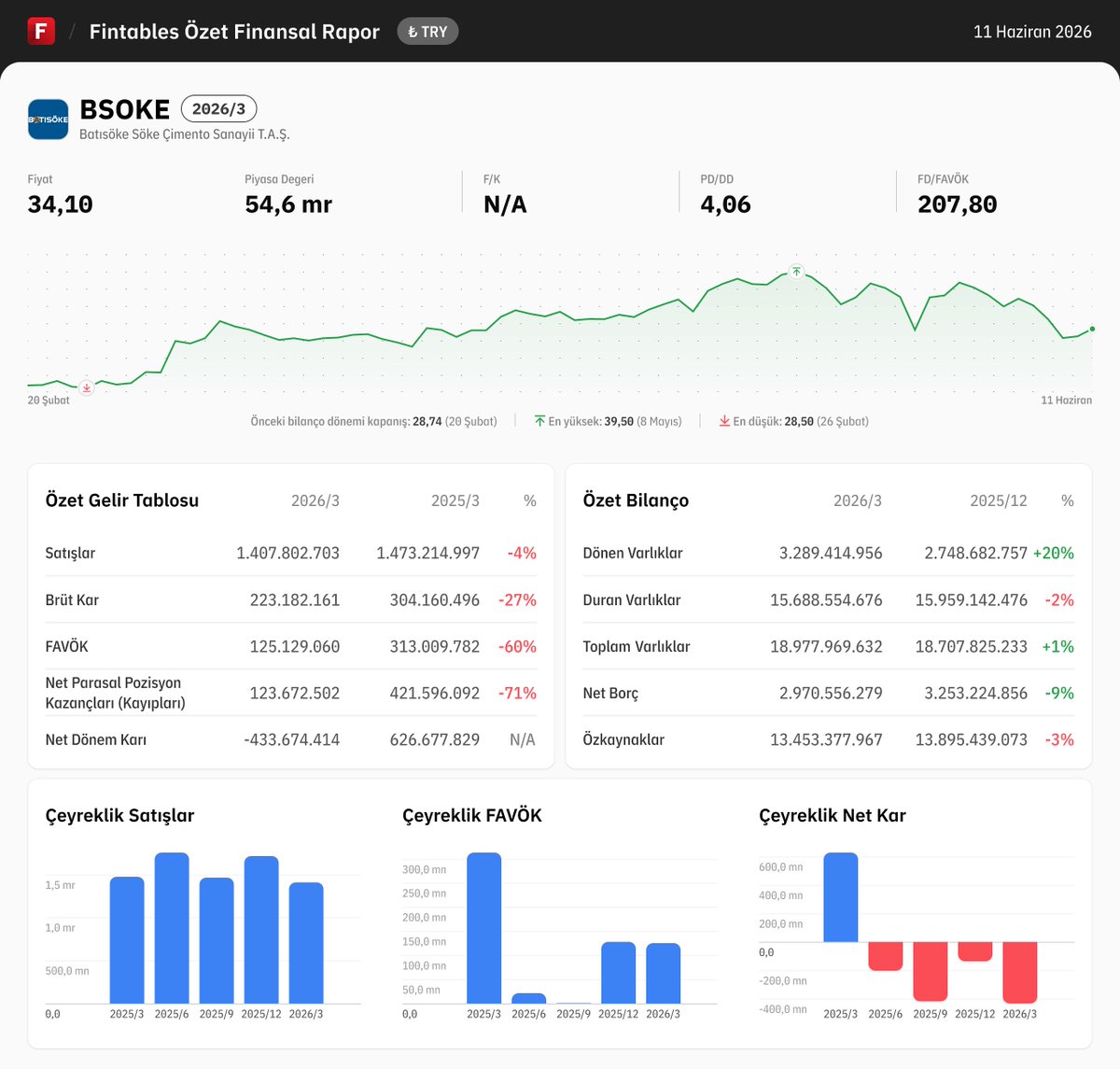Click the 2026/3 bar in Çeyreklik Satışlar
Image resolution: width=1120 pixels, height=1069 pixels.
tap(306, 943)
